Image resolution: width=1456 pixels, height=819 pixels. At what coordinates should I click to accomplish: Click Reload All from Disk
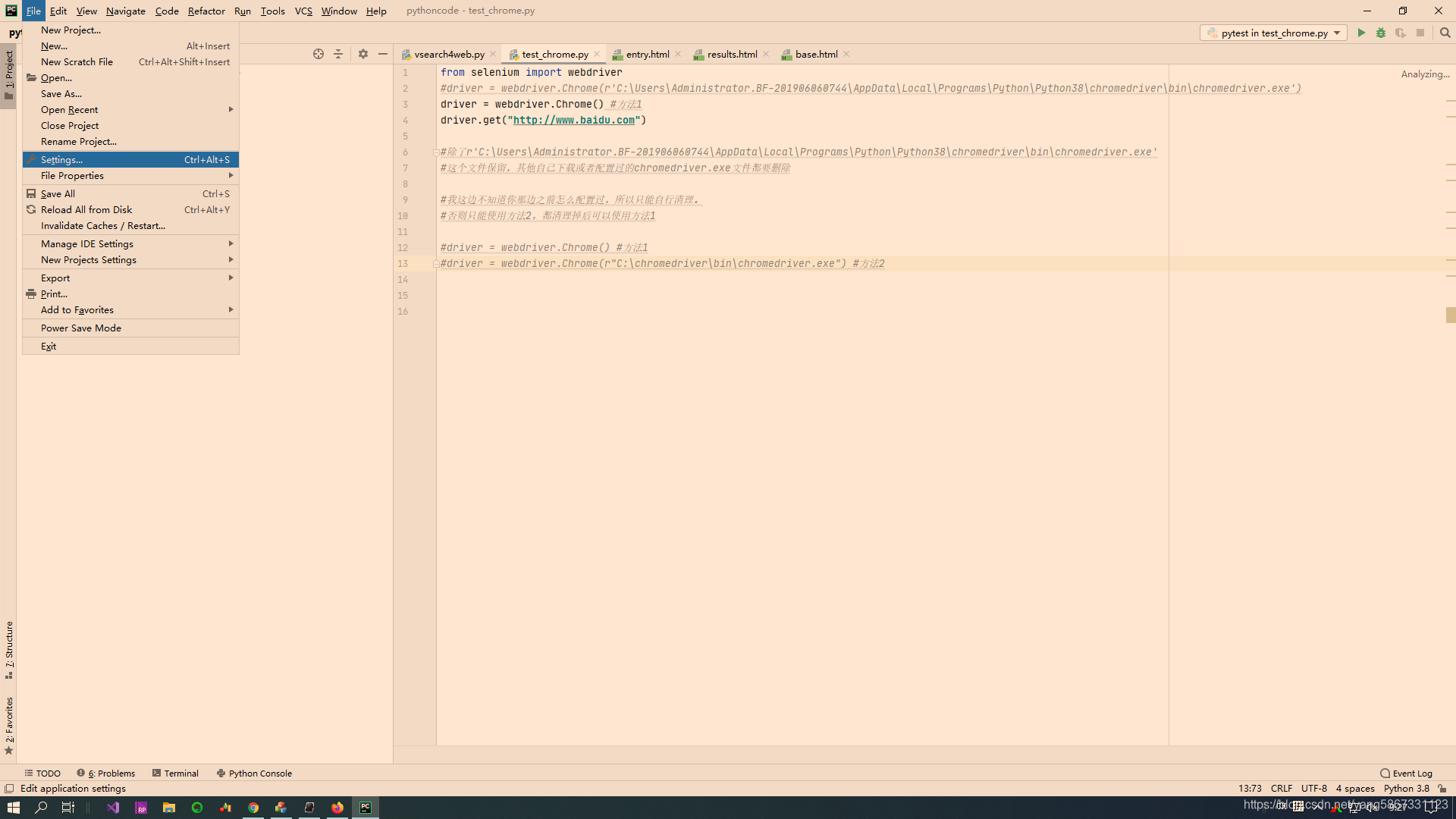(130, 210)
